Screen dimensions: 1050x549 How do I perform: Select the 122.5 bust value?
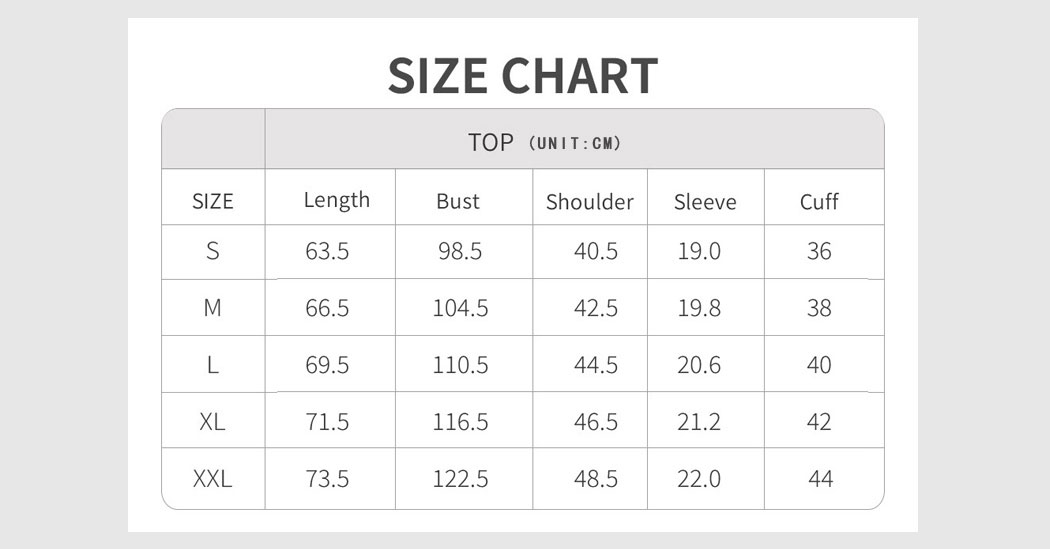(461, 479)
